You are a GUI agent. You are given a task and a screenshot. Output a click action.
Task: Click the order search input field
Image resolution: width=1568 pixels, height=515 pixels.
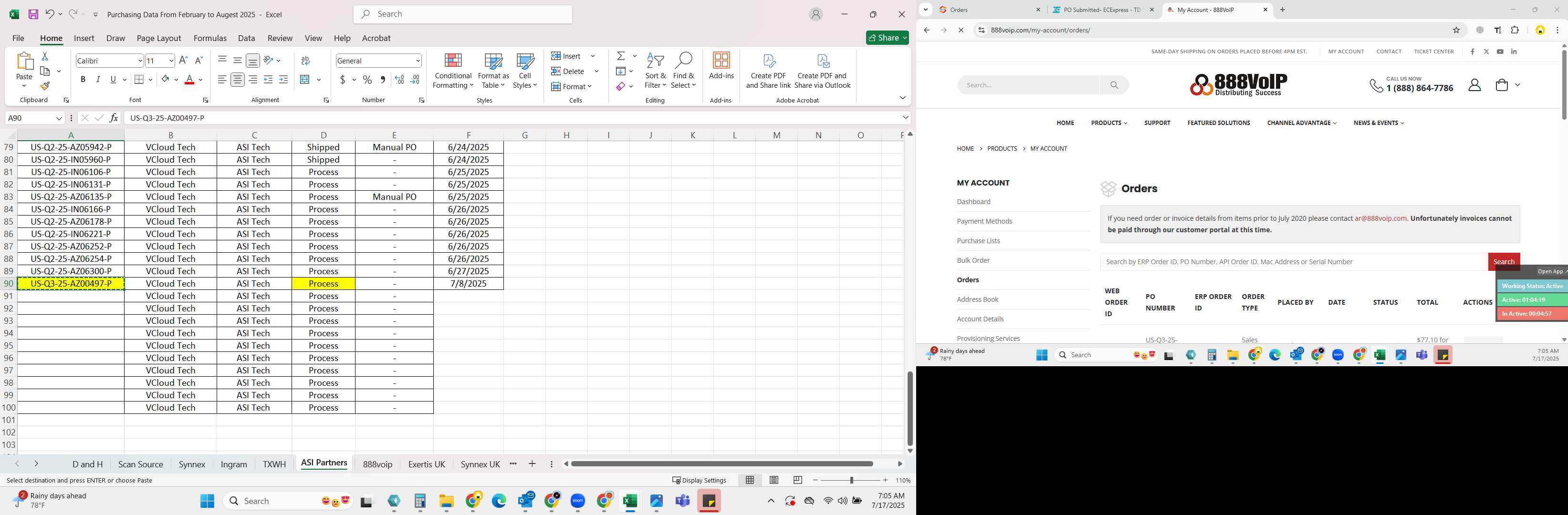(x=1294, y=261)
